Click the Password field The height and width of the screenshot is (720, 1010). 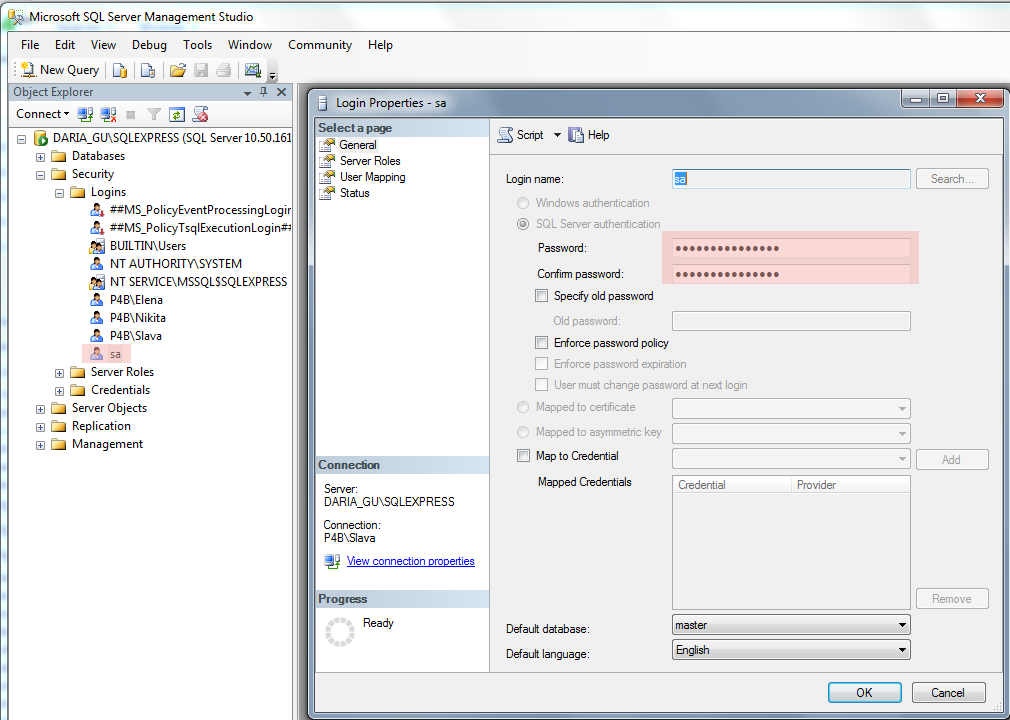791,248
